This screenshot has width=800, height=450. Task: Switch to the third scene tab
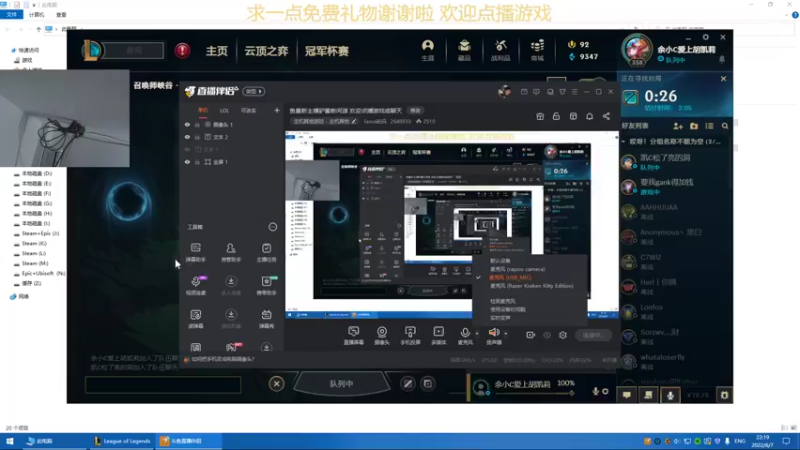[x=248, y=110]
